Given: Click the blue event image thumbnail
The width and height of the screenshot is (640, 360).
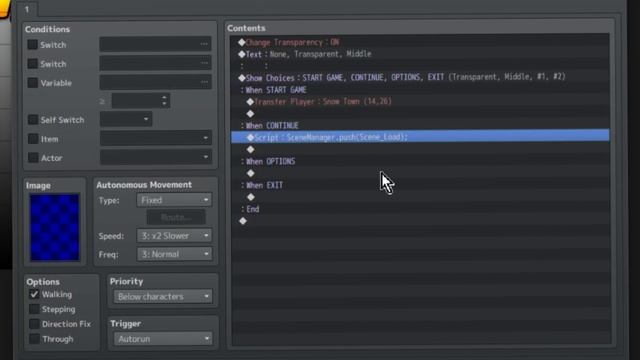Looking at the screenshot, I should click(55, 227).
